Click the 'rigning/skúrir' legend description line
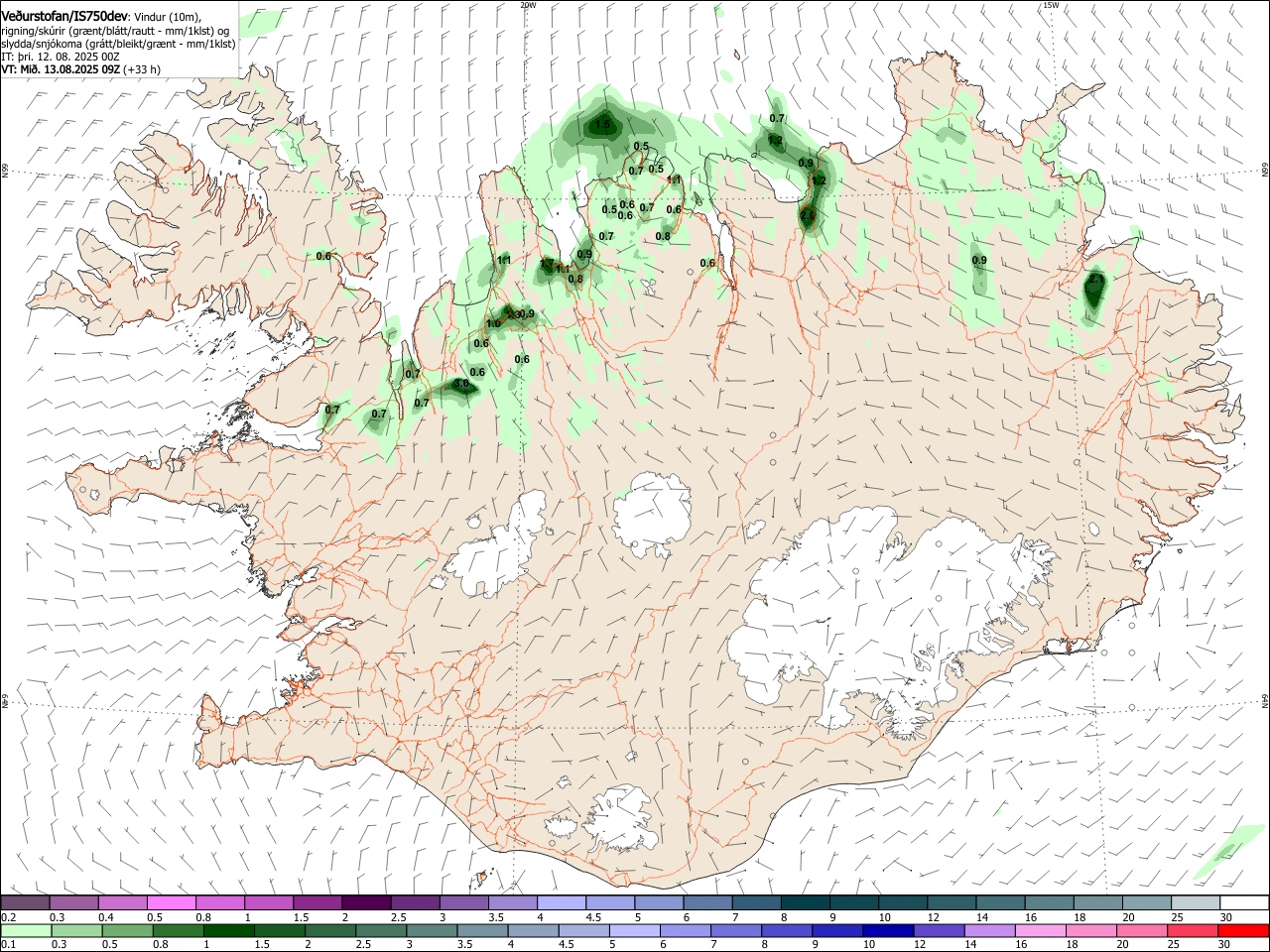This screenshot has width=1270, height=952. pyautogui.click(x=115, y=31)
